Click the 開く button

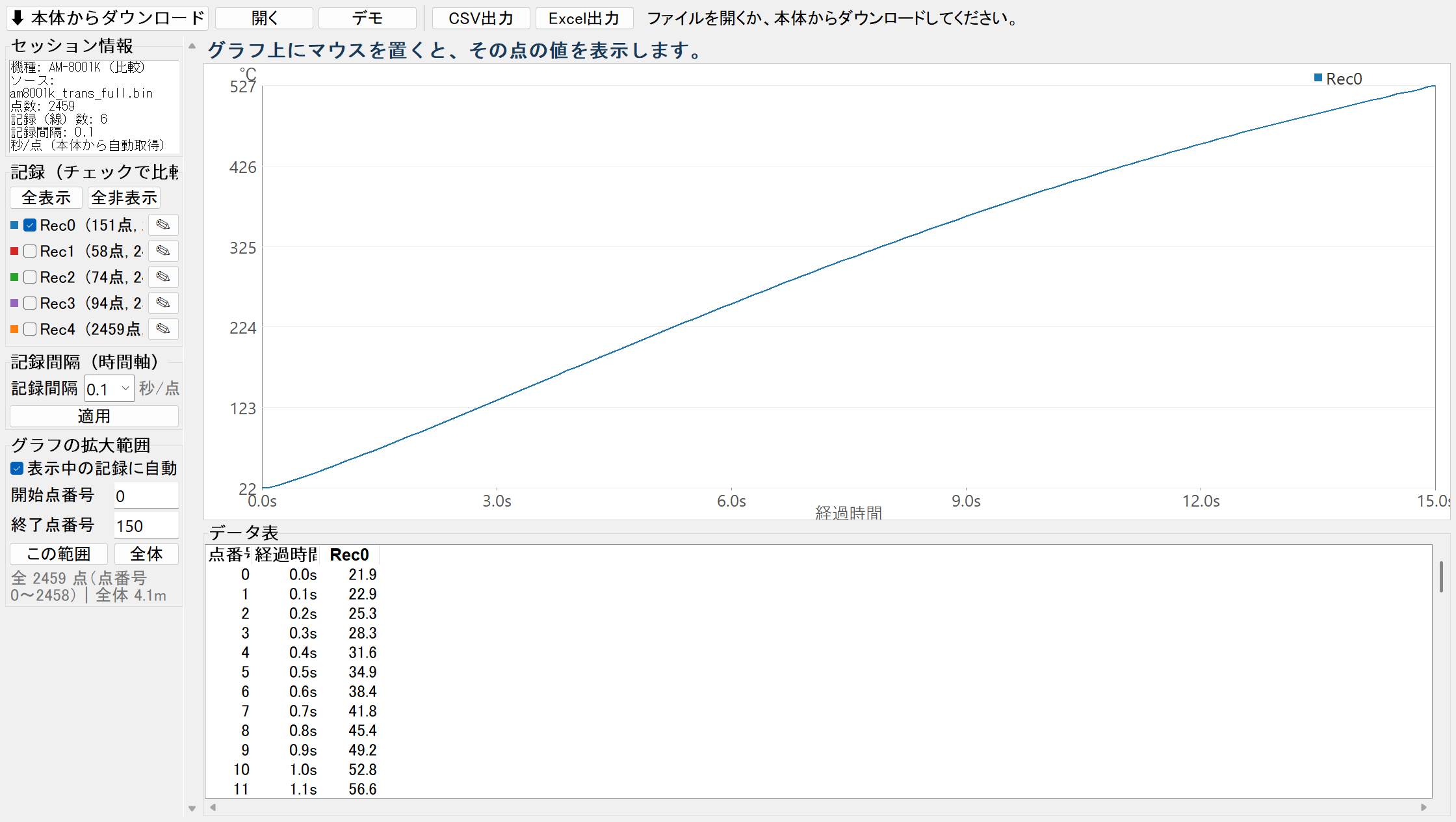264,18
